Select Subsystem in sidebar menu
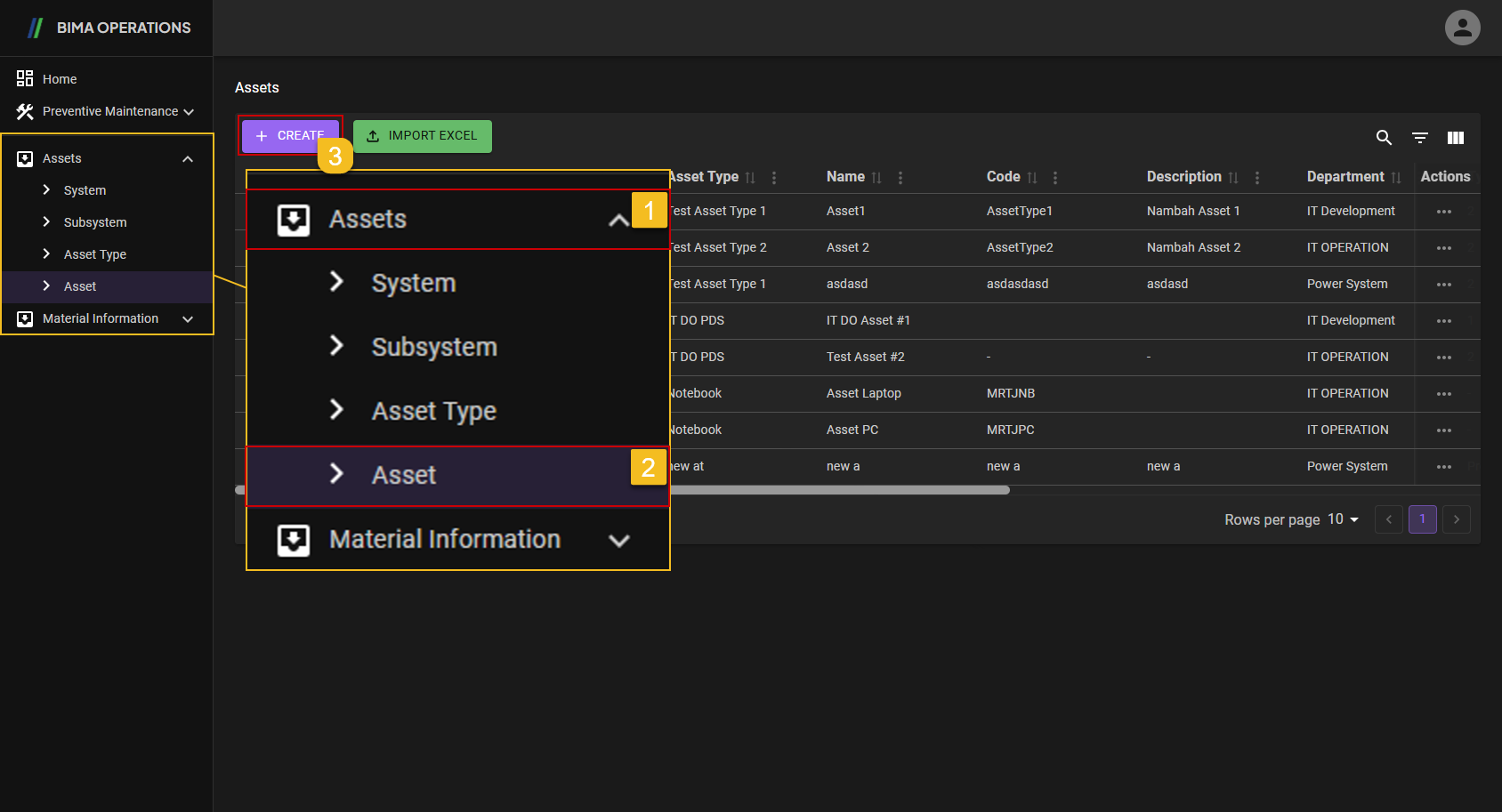Viewport: 1502px width, 812px height. (94, 222)
